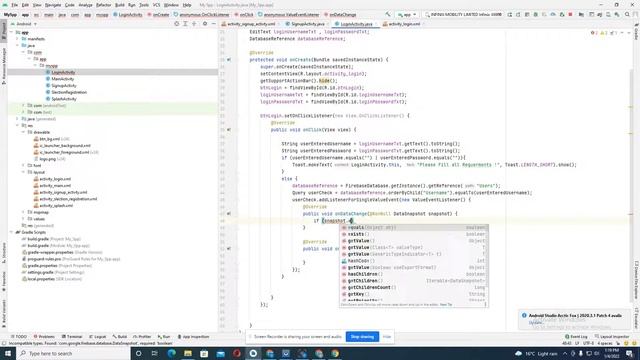Click the Make Project hammer icon
640x360 pixels.
tap(388, 15)
